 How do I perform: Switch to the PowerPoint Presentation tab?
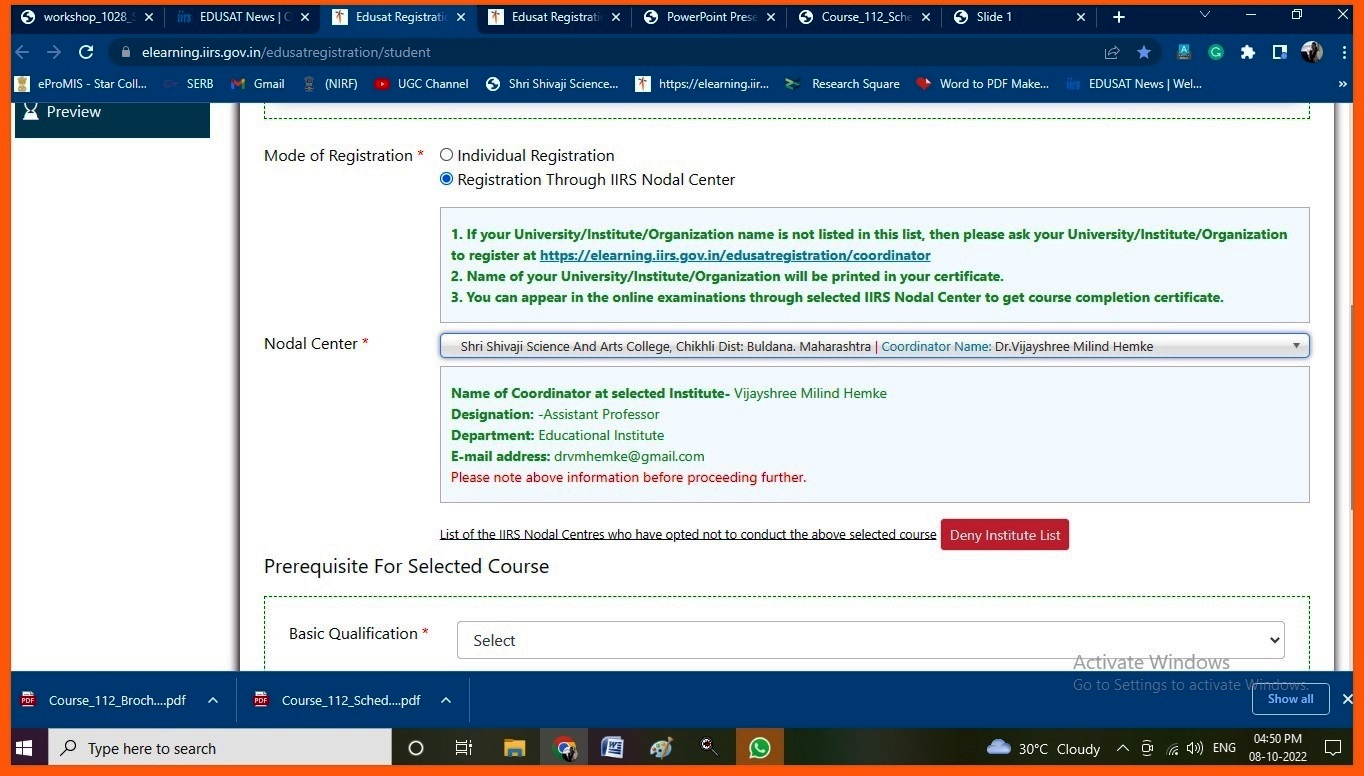[x=711, y=17]
